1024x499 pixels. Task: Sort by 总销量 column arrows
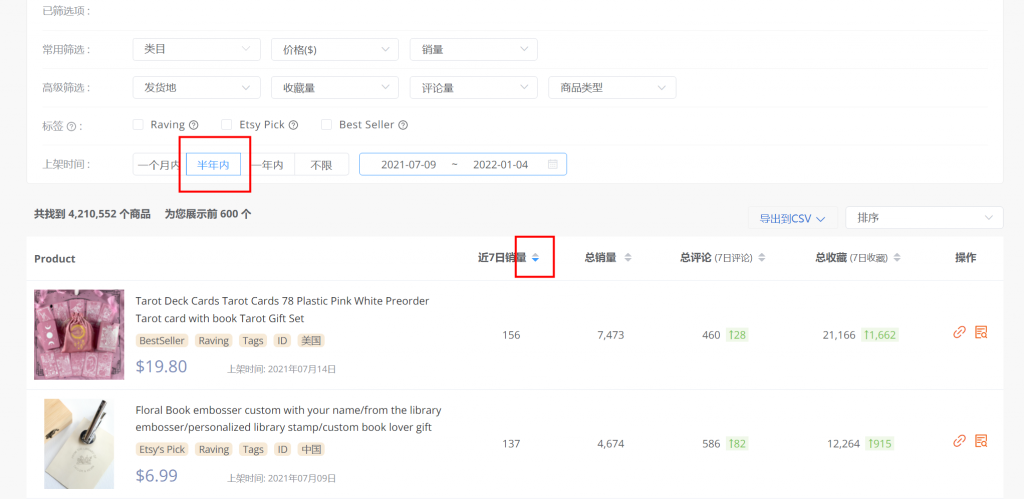[628, 258]
